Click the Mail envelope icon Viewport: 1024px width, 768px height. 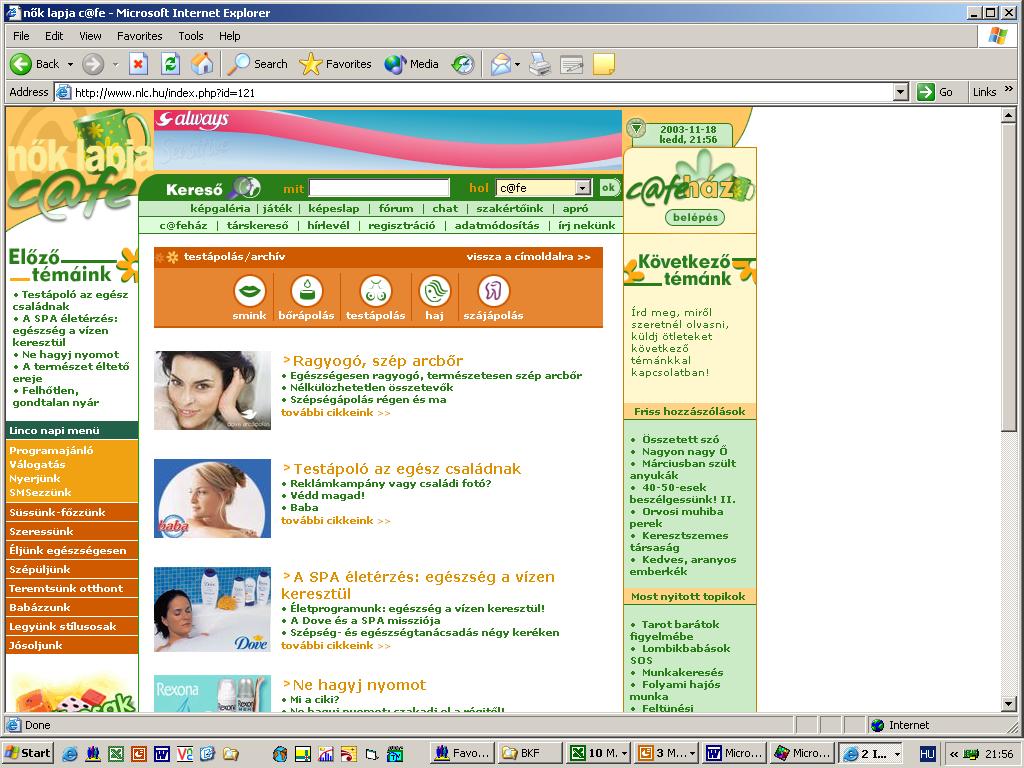[x=501, y=64]
